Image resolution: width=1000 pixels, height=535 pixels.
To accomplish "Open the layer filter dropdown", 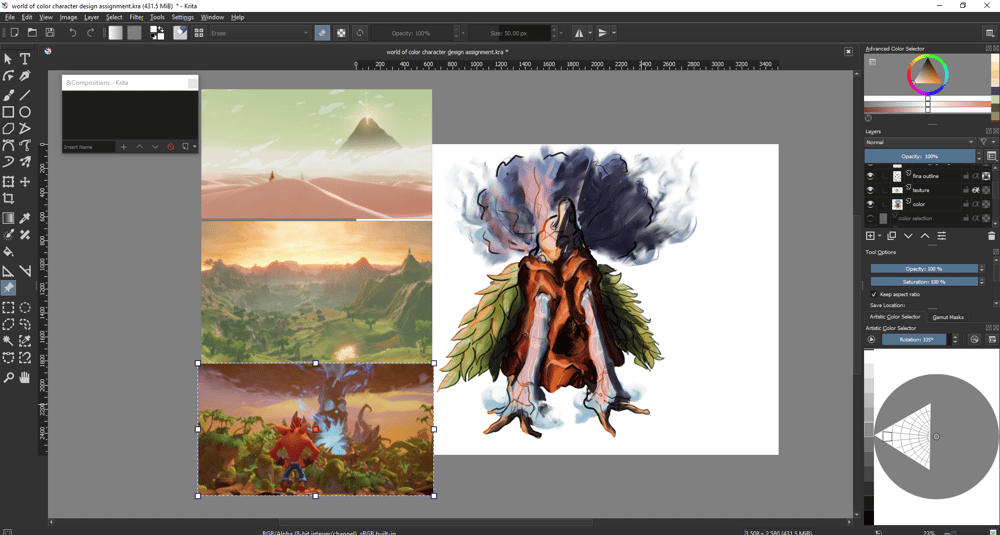I will [987, 142].
